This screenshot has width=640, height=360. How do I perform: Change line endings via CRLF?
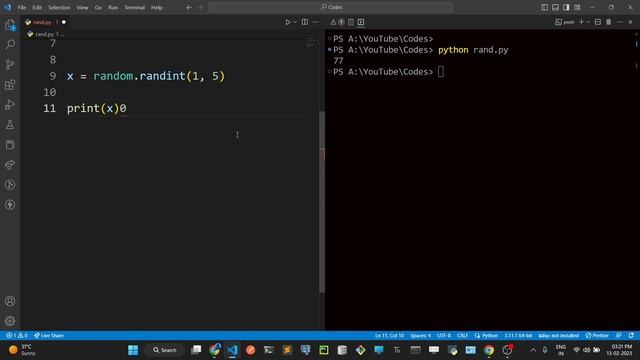click(462, 336)
